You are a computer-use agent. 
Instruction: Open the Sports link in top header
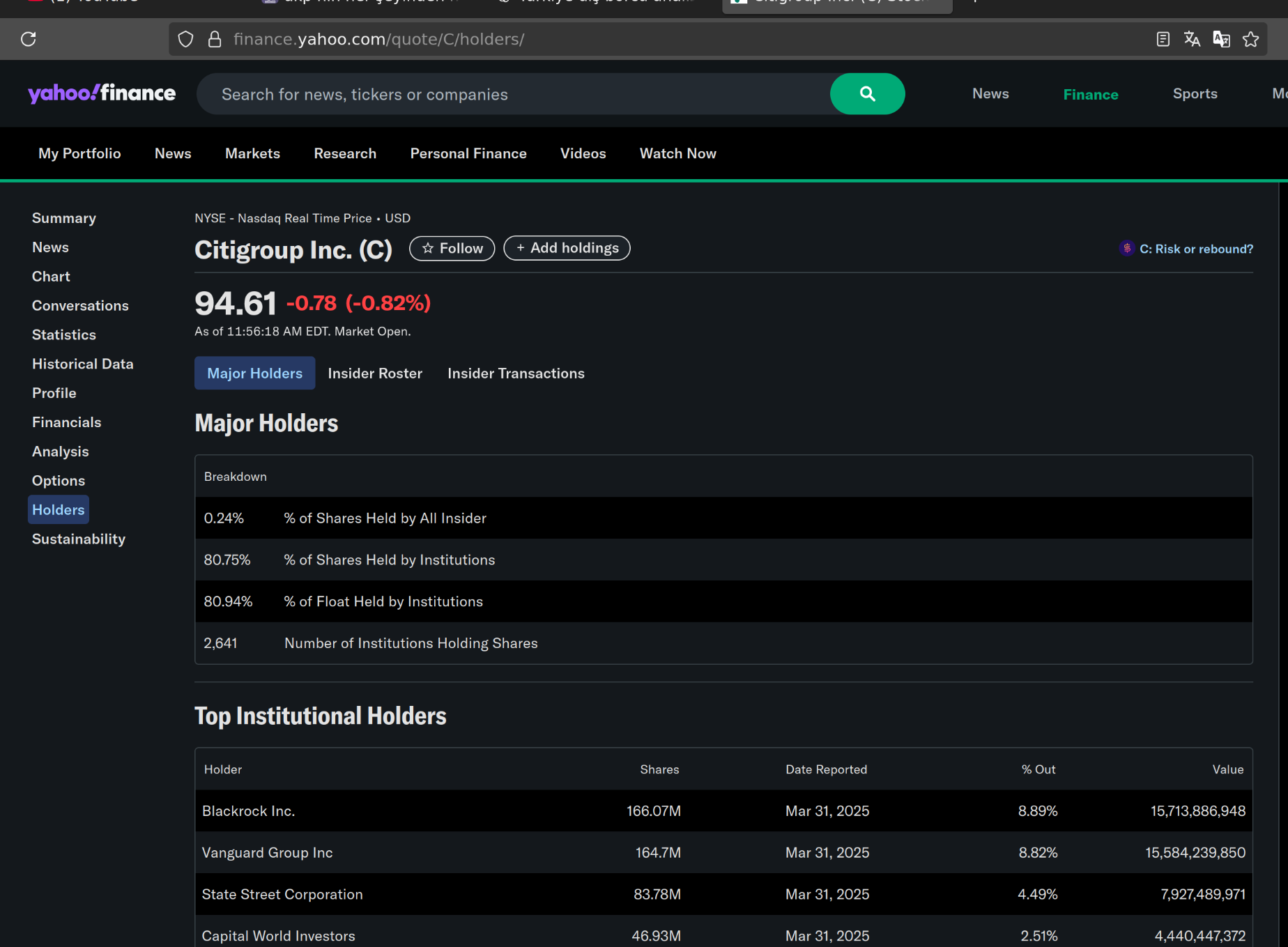click(1195, 93)
